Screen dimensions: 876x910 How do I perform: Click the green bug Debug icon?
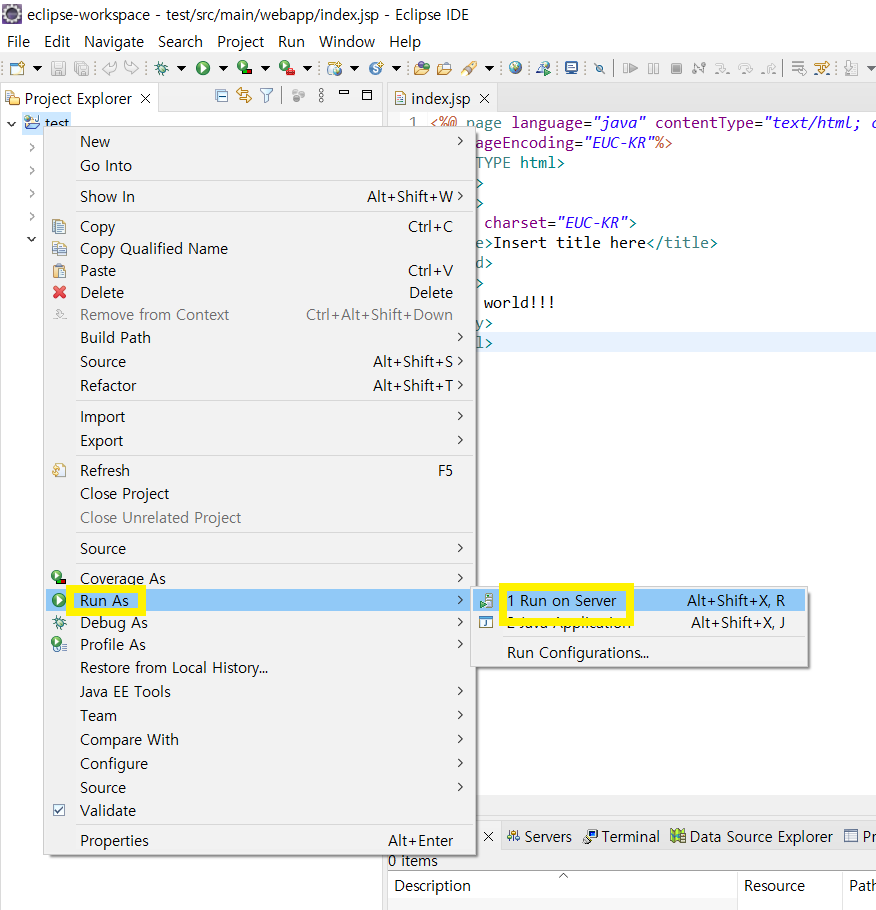tap(162, 68)
